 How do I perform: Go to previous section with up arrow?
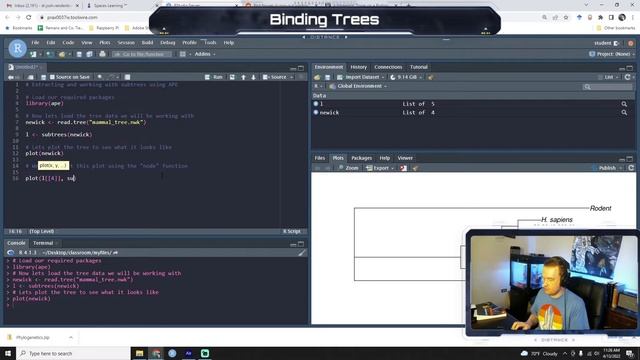pos(243,77)
